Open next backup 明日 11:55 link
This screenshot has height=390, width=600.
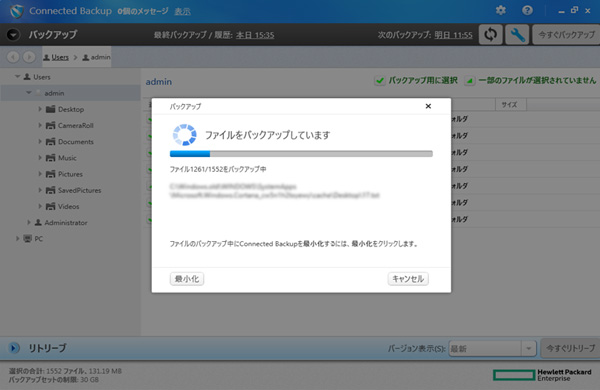pyautogui.click(x=453, y=35)
